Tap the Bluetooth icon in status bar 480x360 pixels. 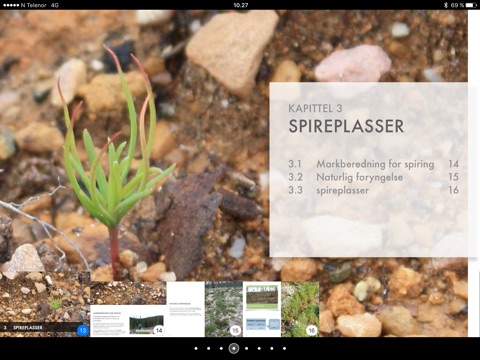point(446,5)
